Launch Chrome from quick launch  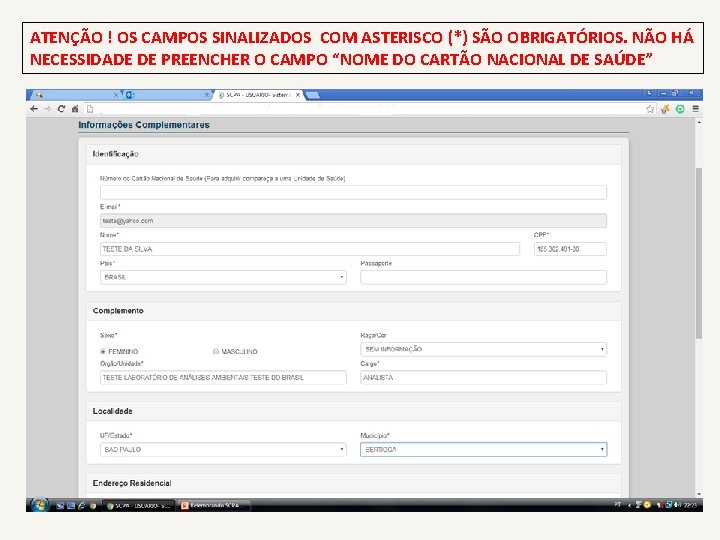[93, 506]
